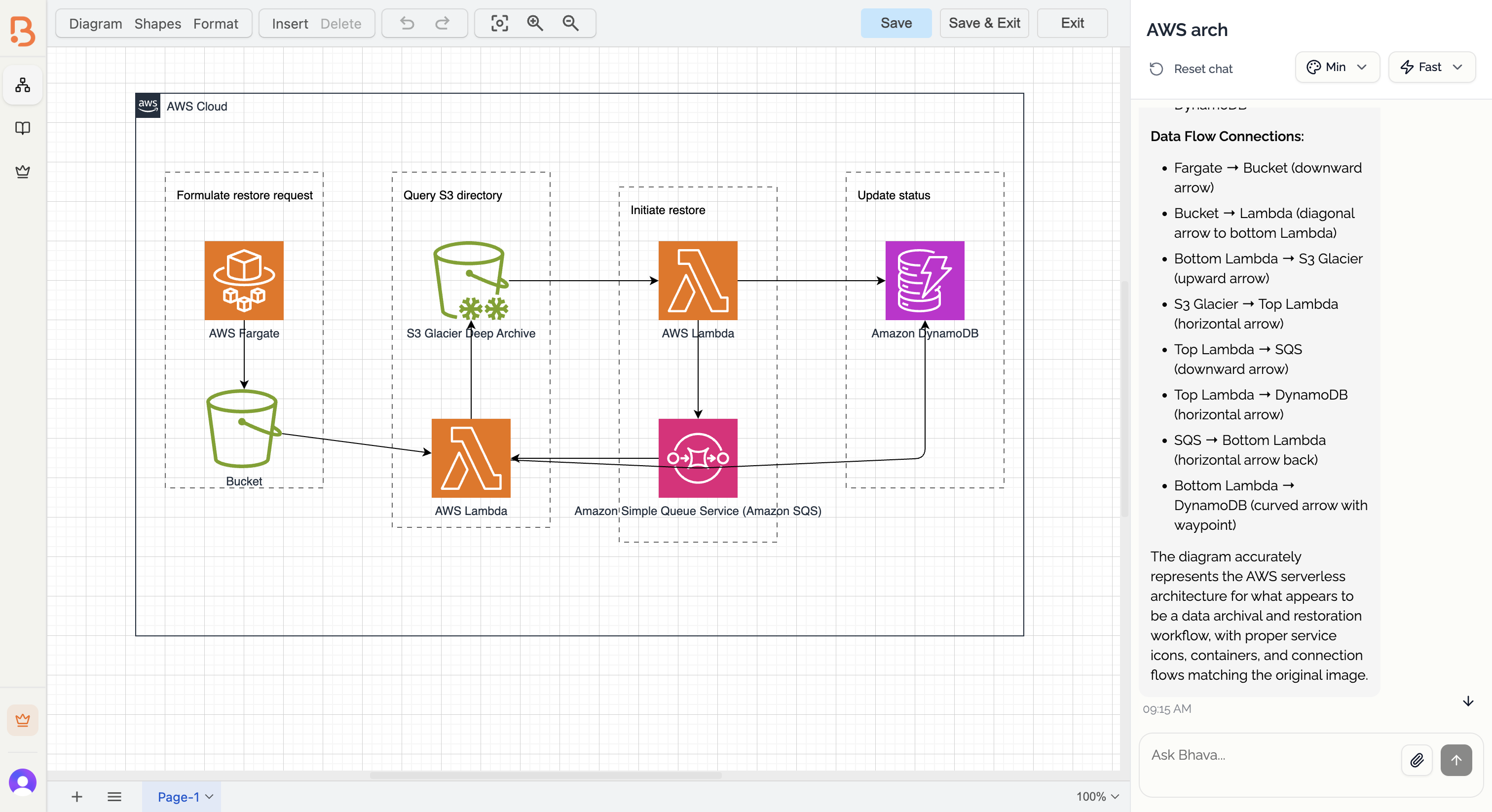Viewport: 1492px width, 812px height.
Task: Open the Diagram menu
Action: (x=96, y=24)
